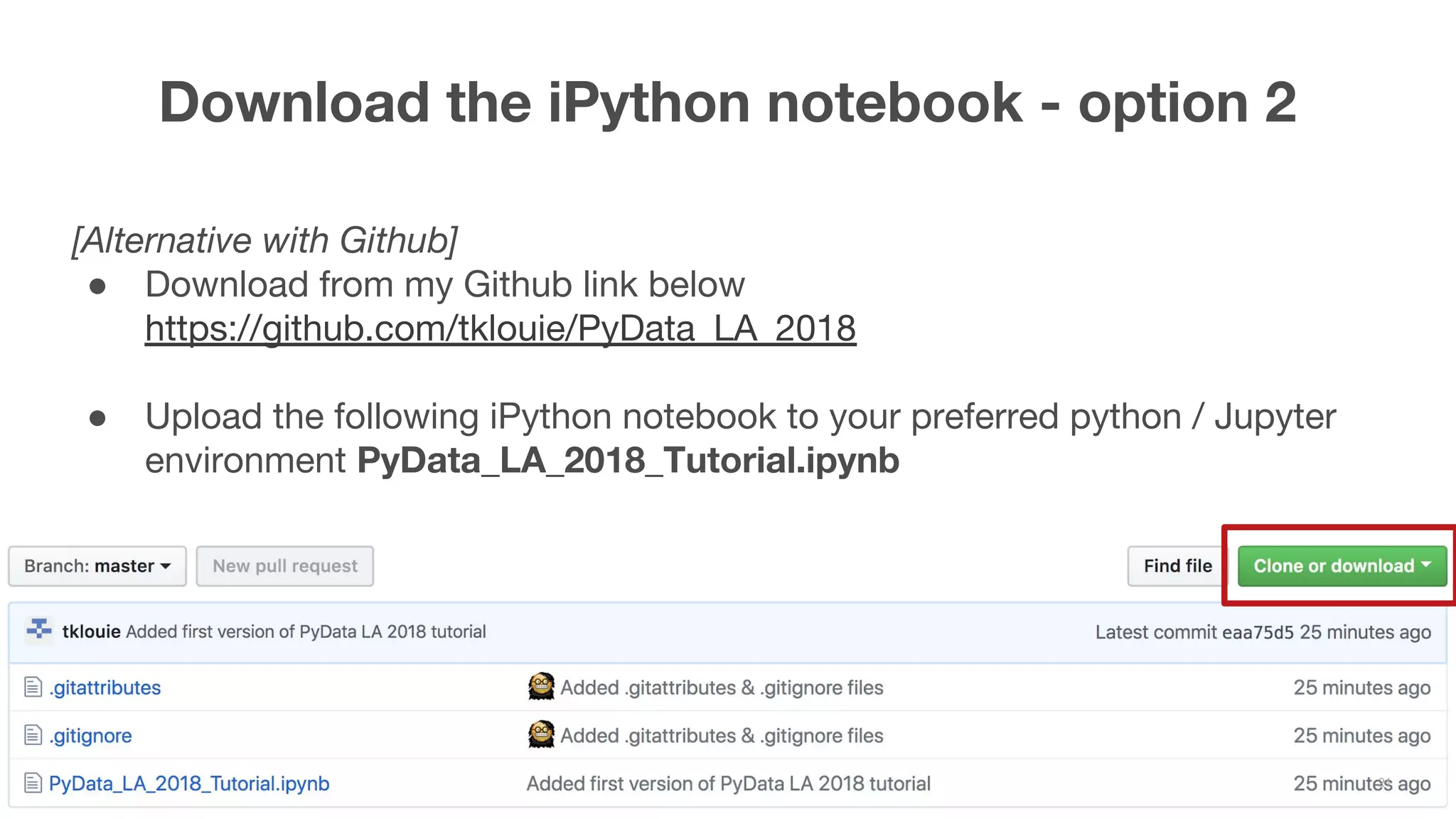
Task: Click the Find file button
Action: [1177, 566]
